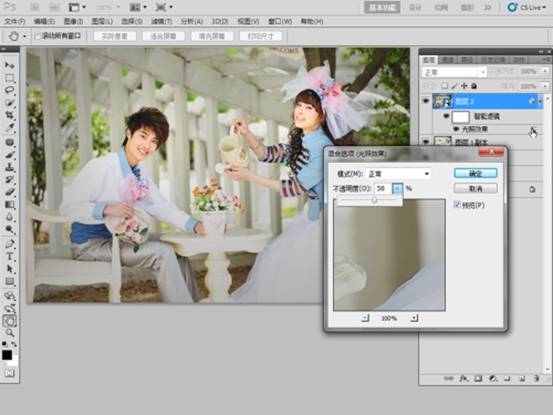
Task: Select the Path Selection tool
Action: click(10, 269)
